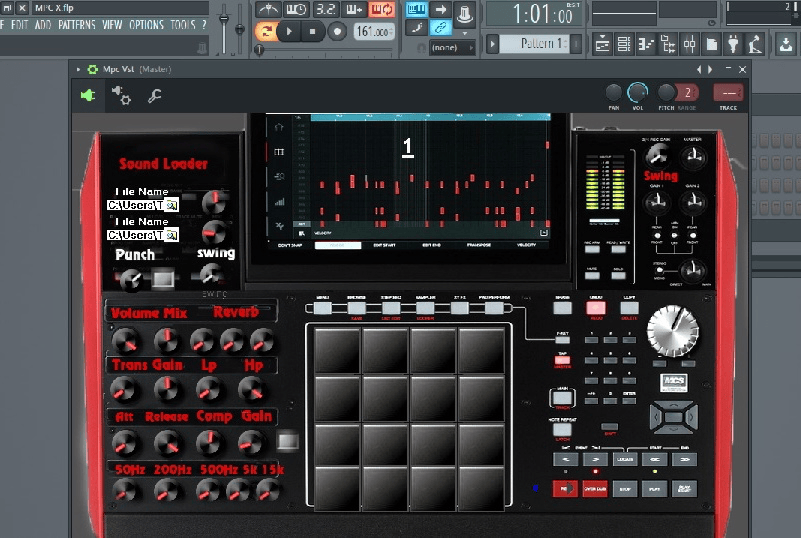The width and height of the screenshot is (801, 538).
Task: Click the red REC button on MPC
Action: pos(565,489)
